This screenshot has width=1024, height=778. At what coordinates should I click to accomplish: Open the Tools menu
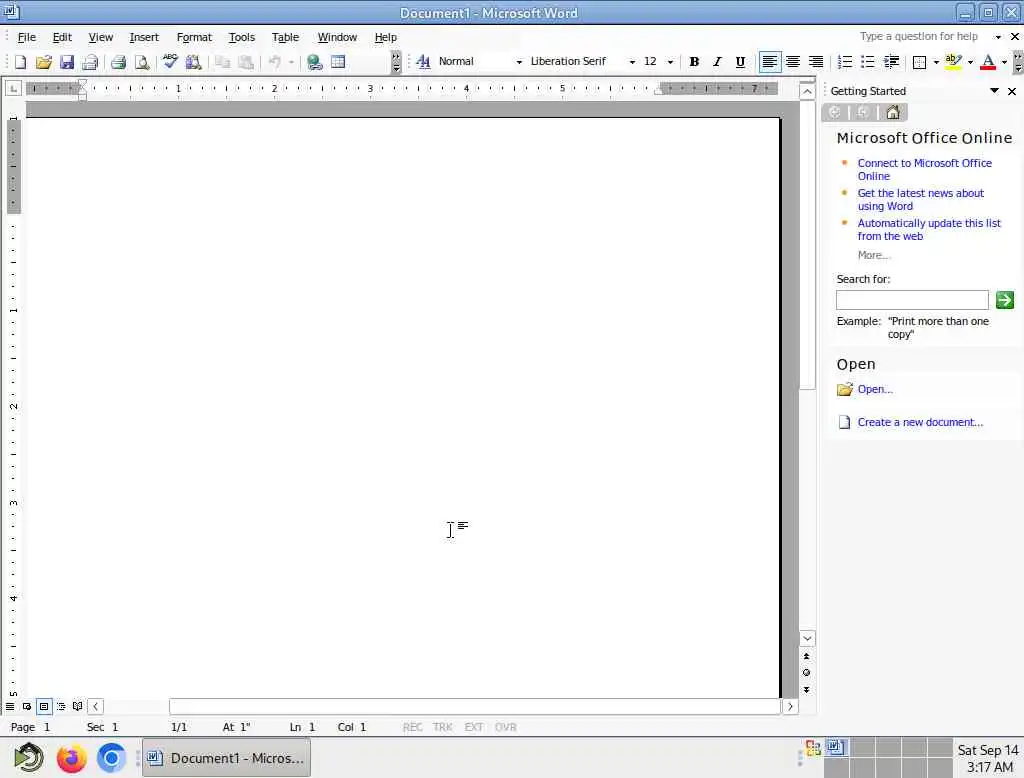(242, 37)
